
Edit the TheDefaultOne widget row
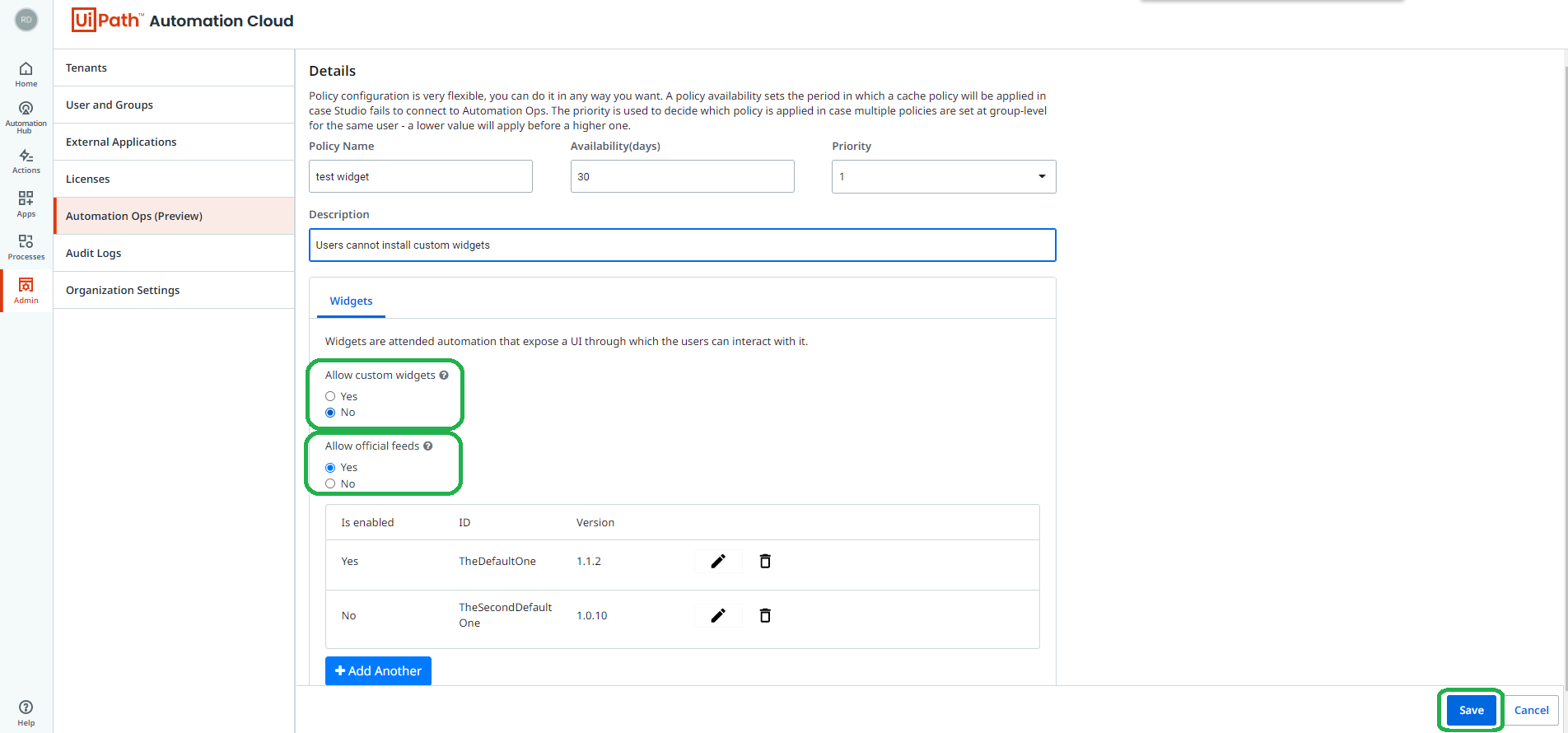click(718, 561)
